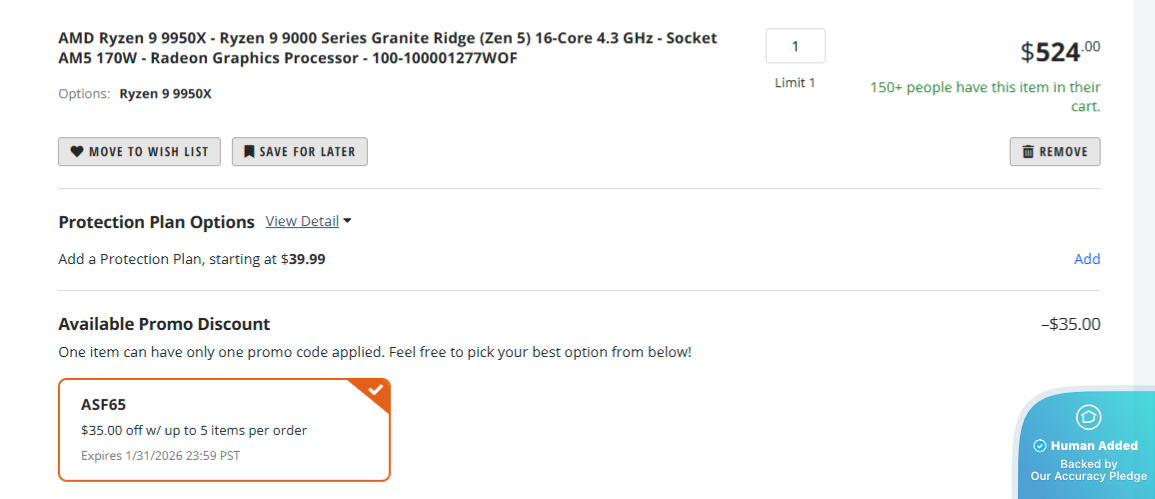Select the ASF65 promo code name
The width and height of the screenshot is (1155, 499).
103,406
